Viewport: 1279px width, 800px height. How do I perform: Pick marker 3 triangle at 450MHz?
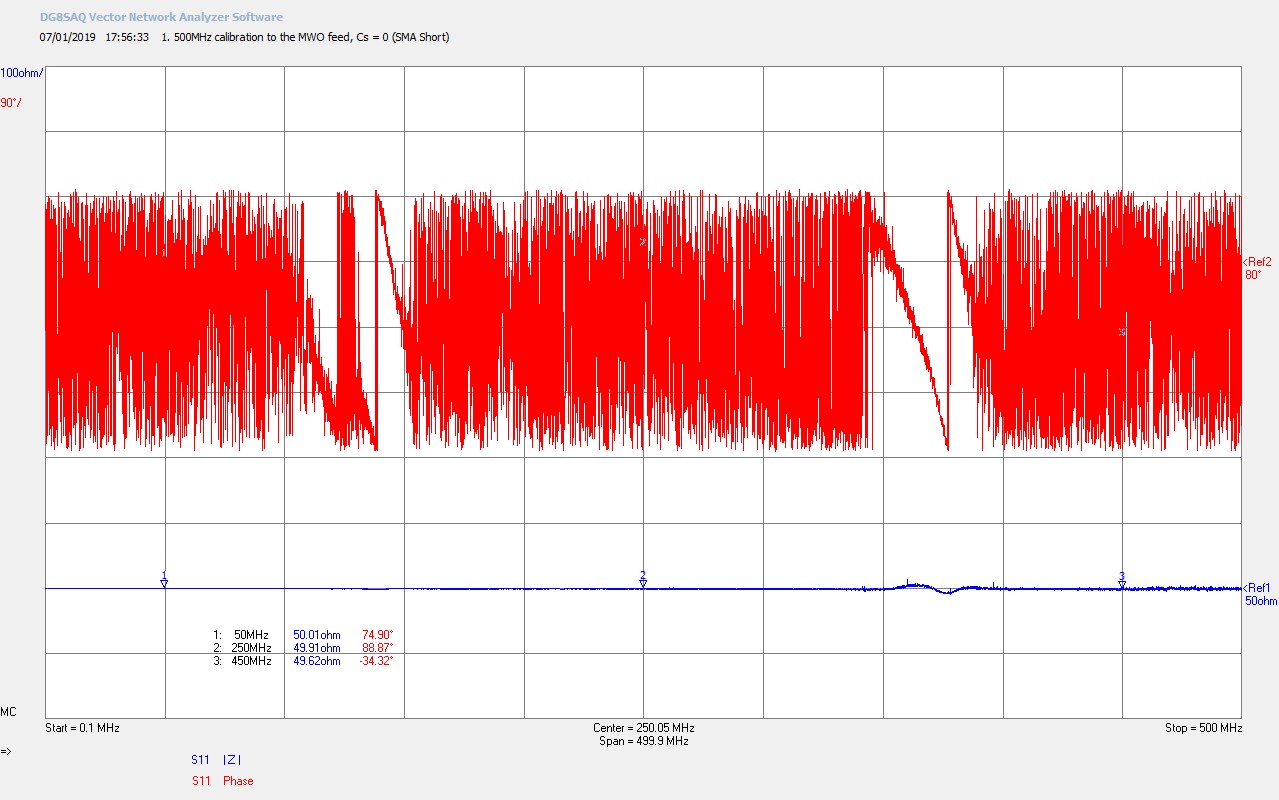pos(1122,583)
